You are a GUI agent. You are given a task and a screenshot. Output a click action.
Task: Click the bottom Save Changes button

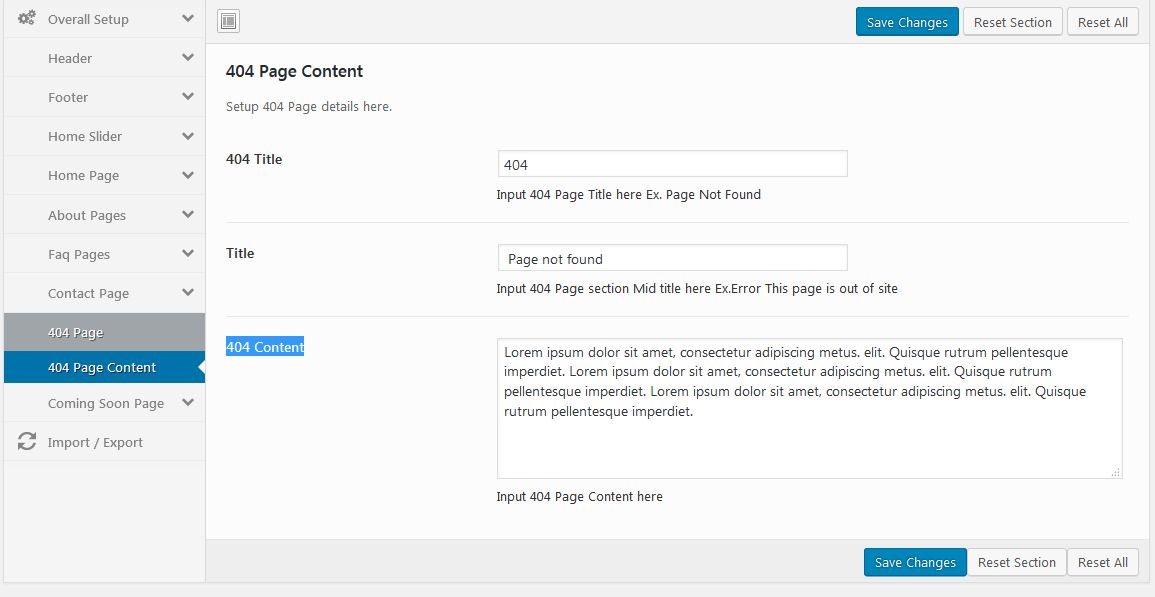[x=915, y=562]
